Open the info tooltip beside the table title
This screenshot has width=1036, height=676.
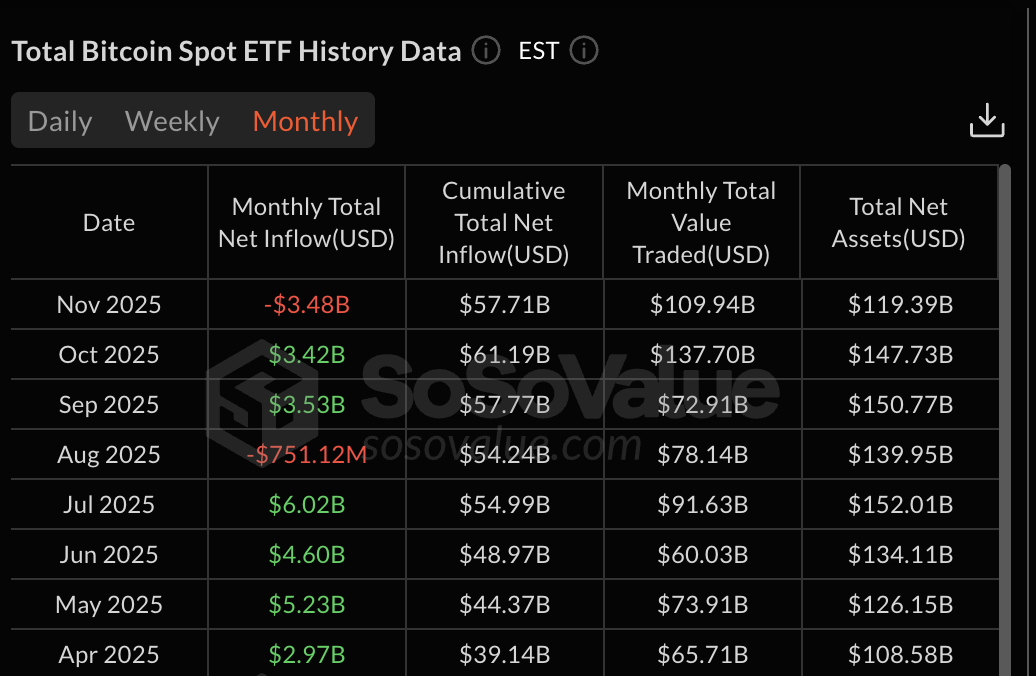[485, 50]
